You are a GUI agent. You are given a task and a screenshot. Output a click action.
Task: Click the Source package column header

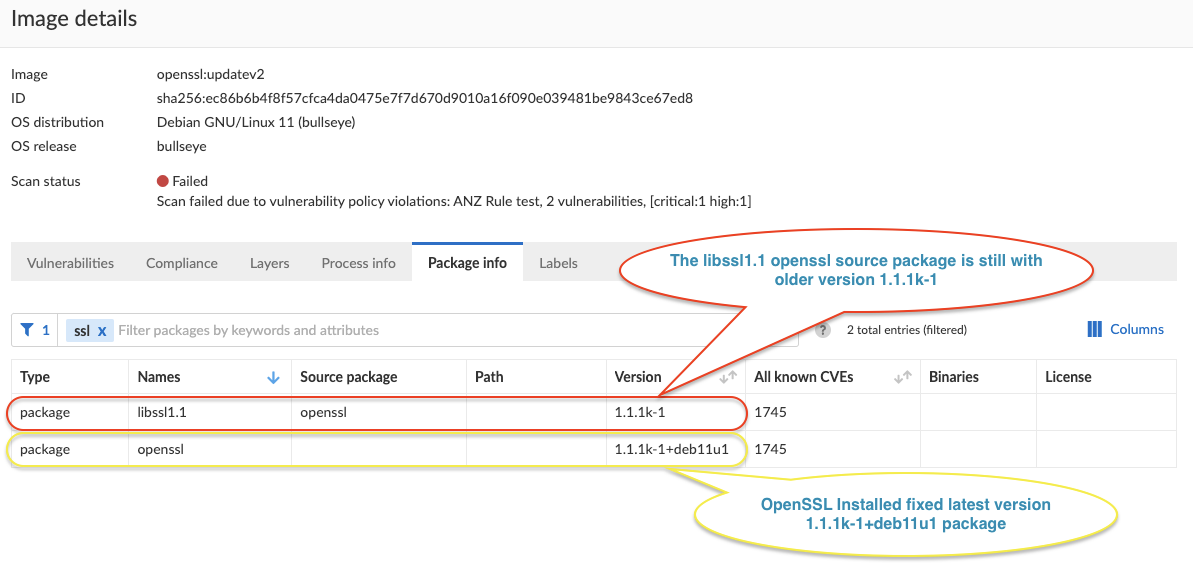coord(348,377)
